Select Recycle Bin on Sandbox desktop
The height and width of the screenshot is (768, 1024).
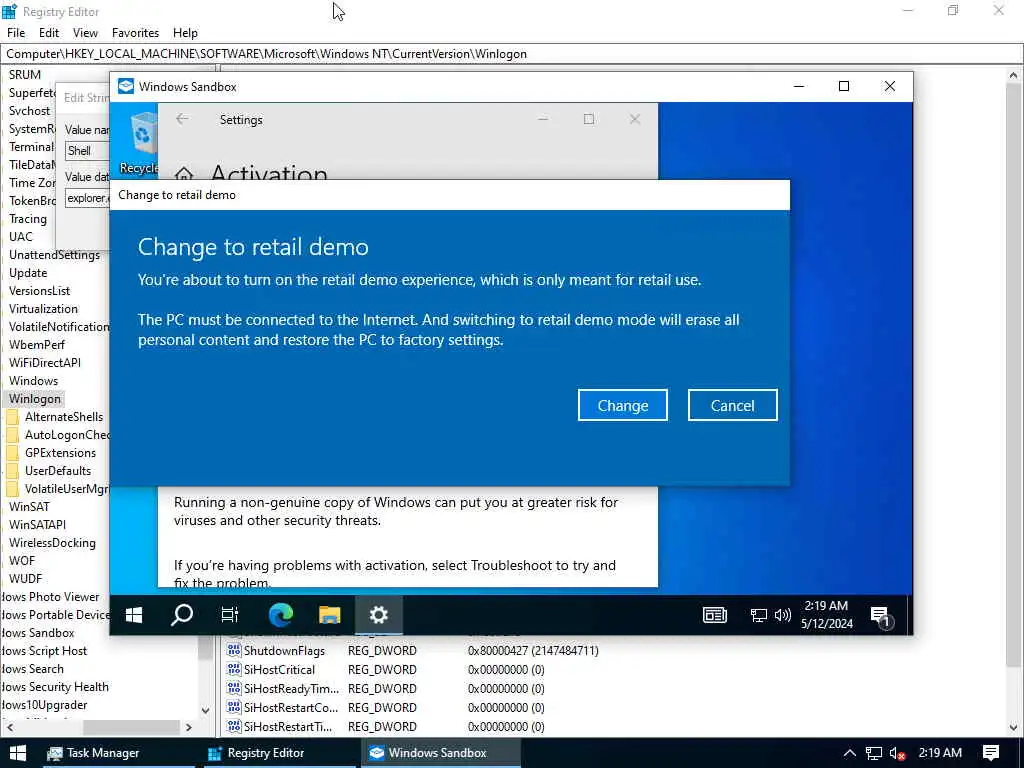(140, 144)
